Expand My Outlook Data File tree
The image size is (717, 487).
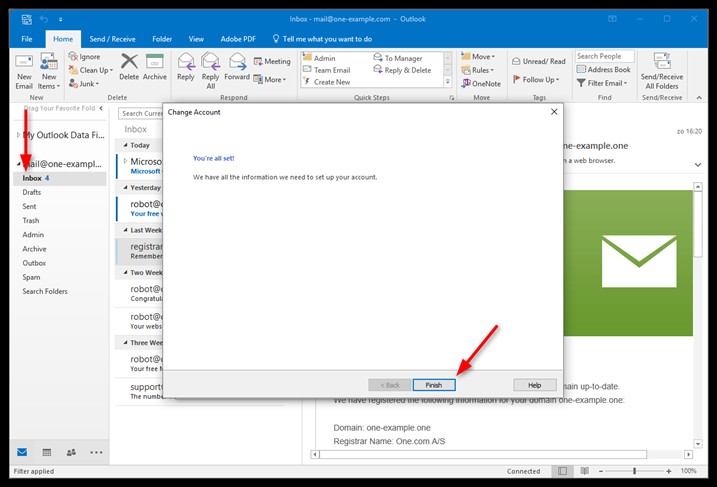[18, 135]
